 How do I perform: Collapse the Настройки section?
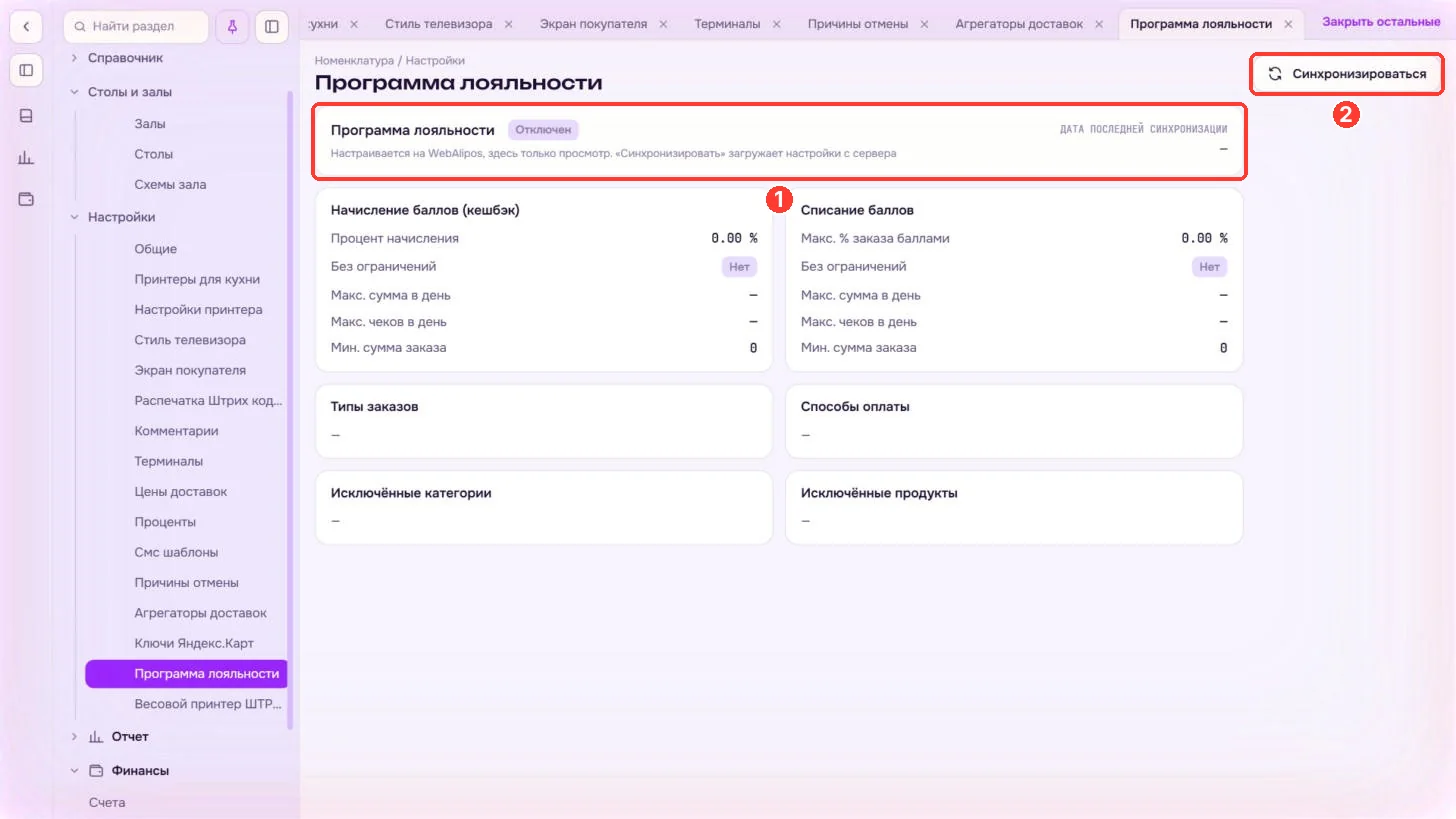tap(74, 217)
